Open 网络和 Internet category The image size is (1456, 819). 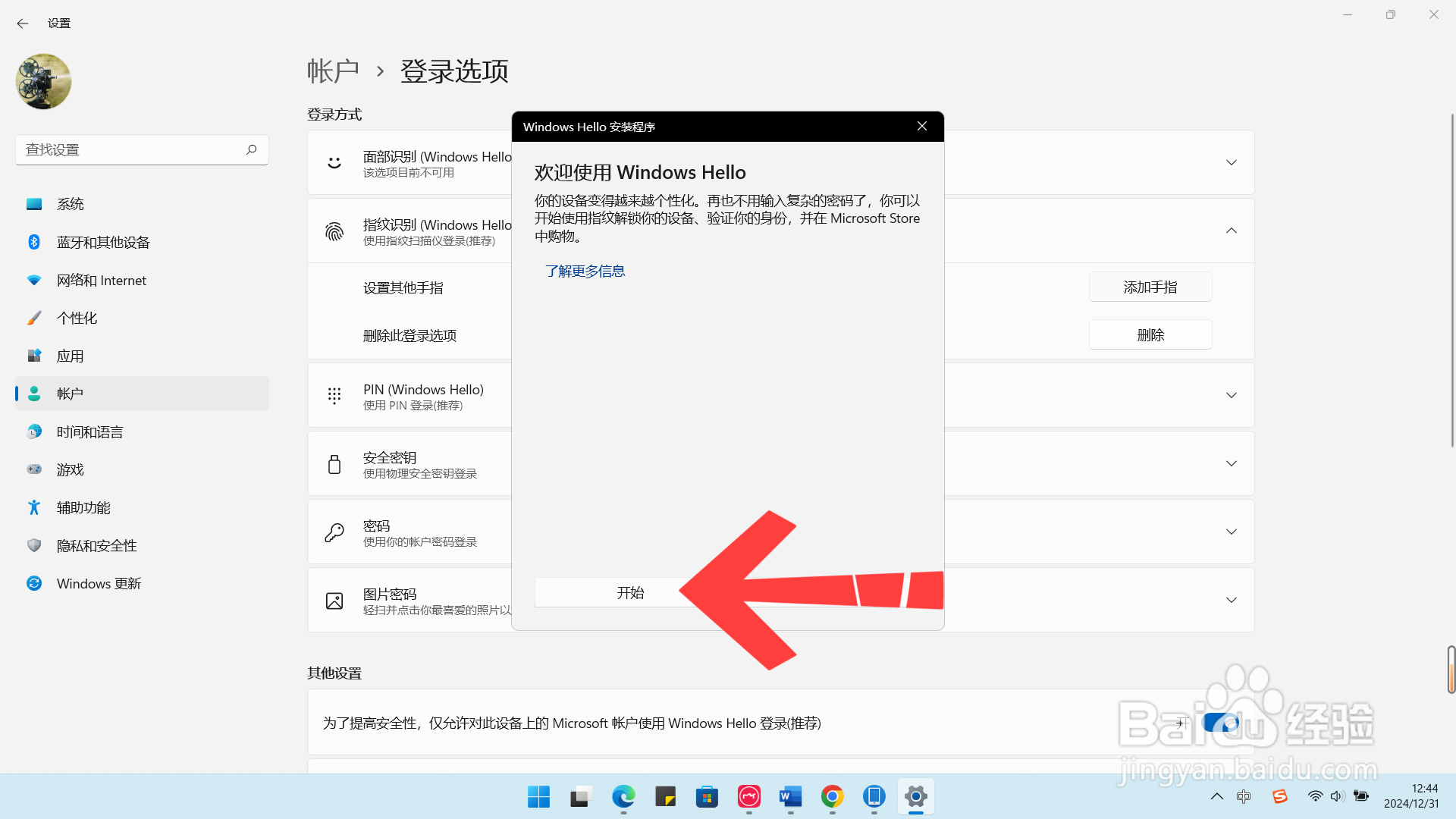[x=142, y=280]
